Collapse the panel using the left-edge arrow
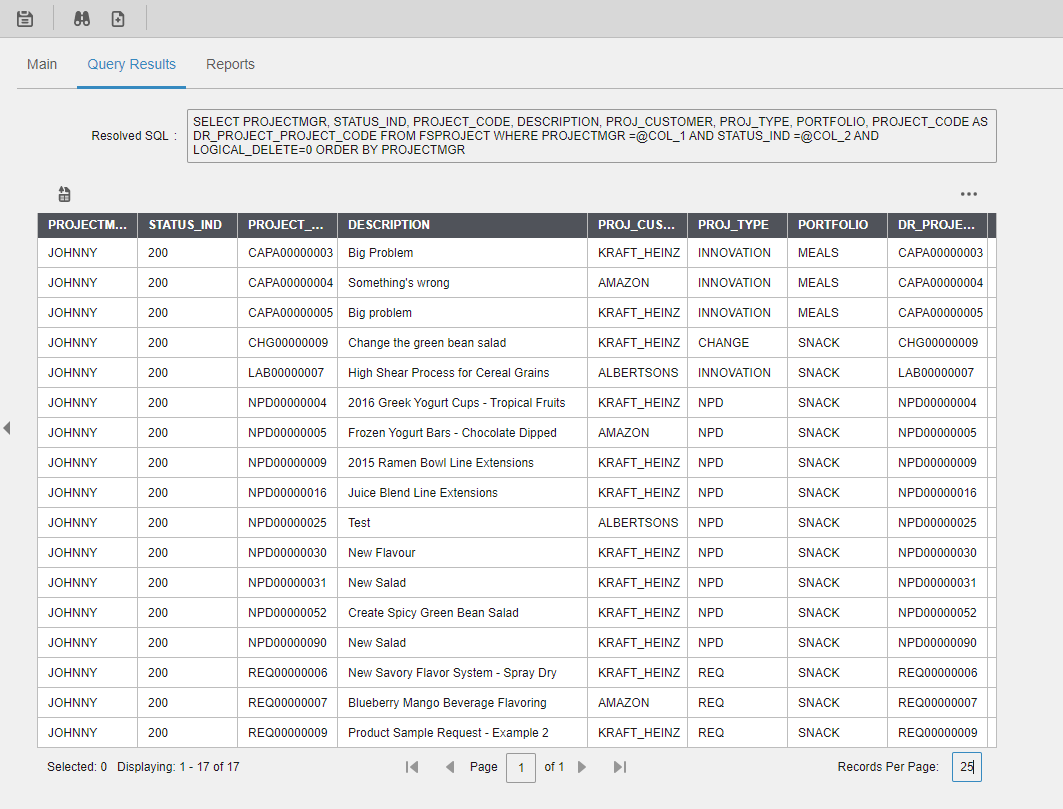The image size is (1063, 809). coord(7,426)
